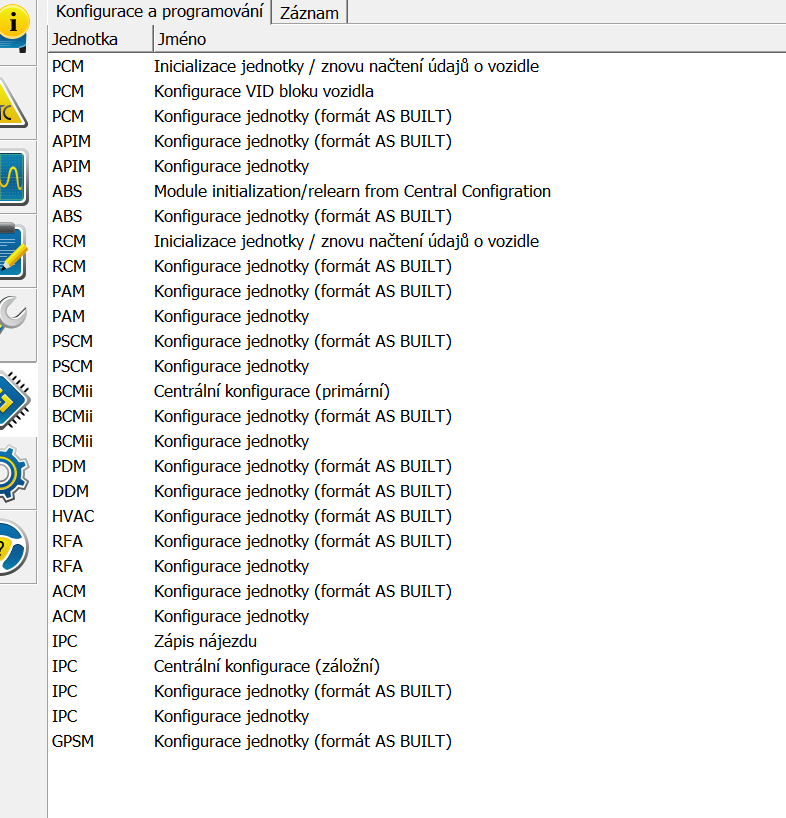This screenshot has width=786, height=818.
Task: Open the service functions wrench icon
Action: pyautogui.click(x=16, y=320)
